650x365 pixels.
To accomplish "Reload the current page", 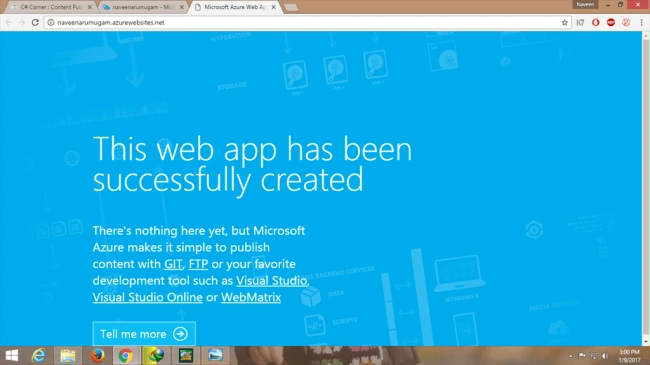I will 35,22.
